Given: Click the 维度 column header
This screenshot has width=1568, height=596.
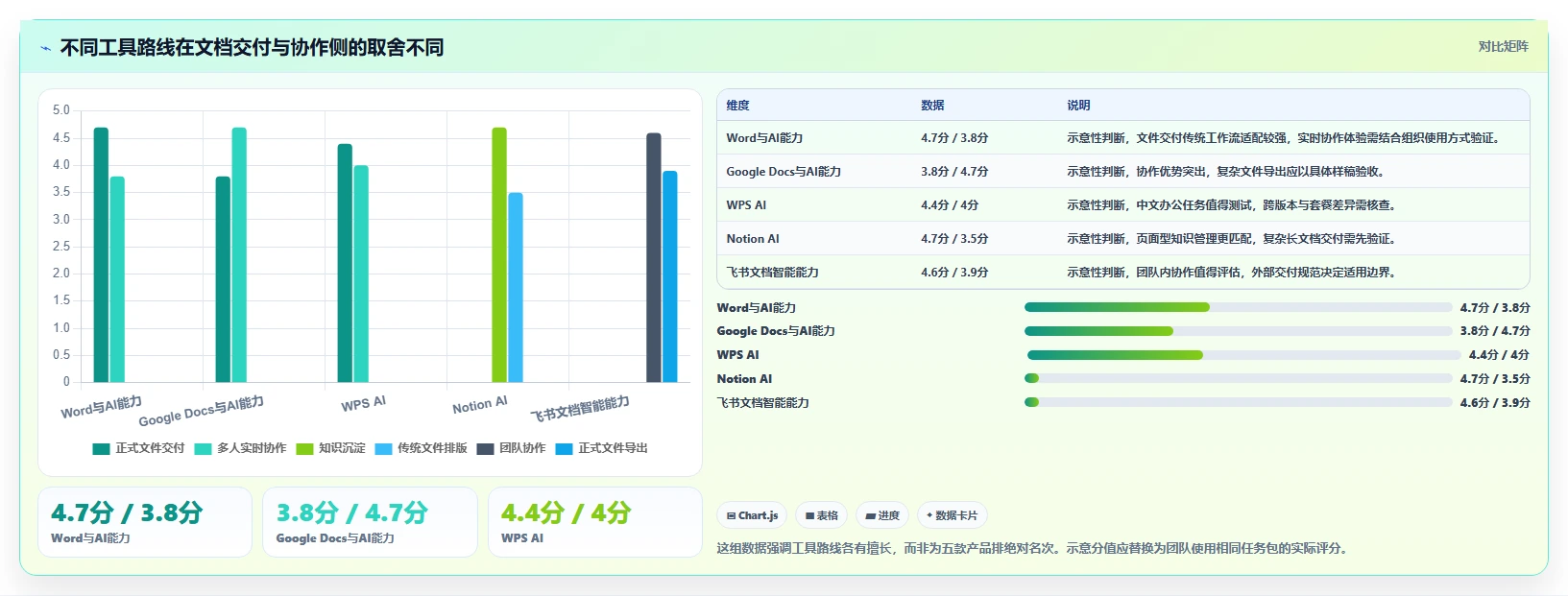Looking at the screenshot, I should click(x=737, y=106).
